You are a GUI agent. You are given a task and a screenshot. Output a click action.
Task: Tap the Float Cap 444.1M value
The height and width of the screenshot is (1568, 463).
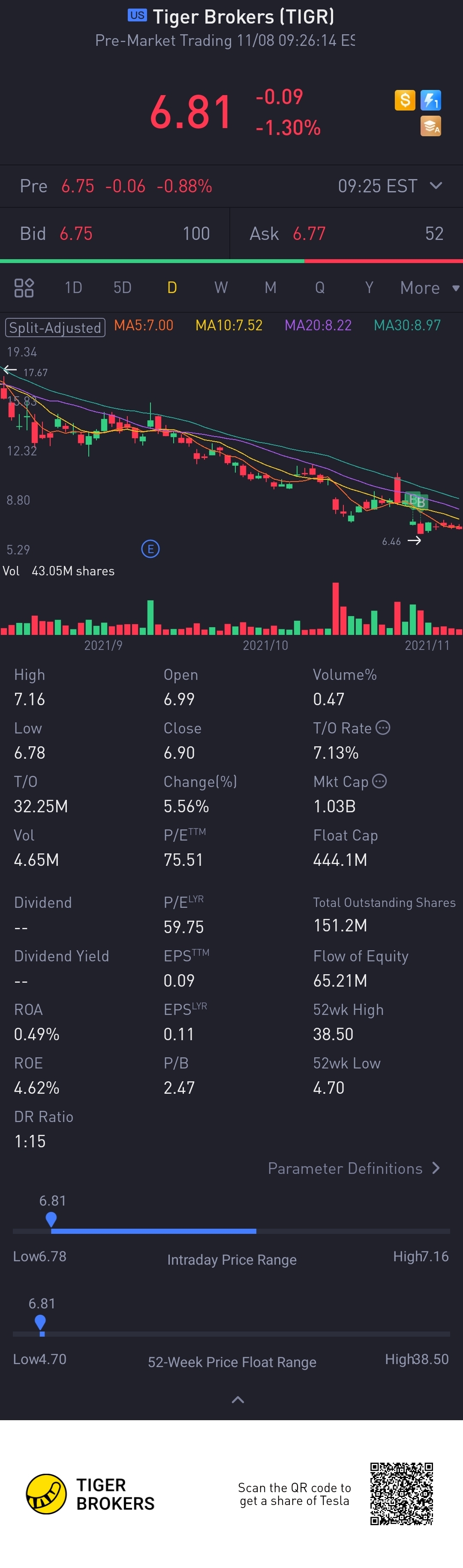point(340,860)
